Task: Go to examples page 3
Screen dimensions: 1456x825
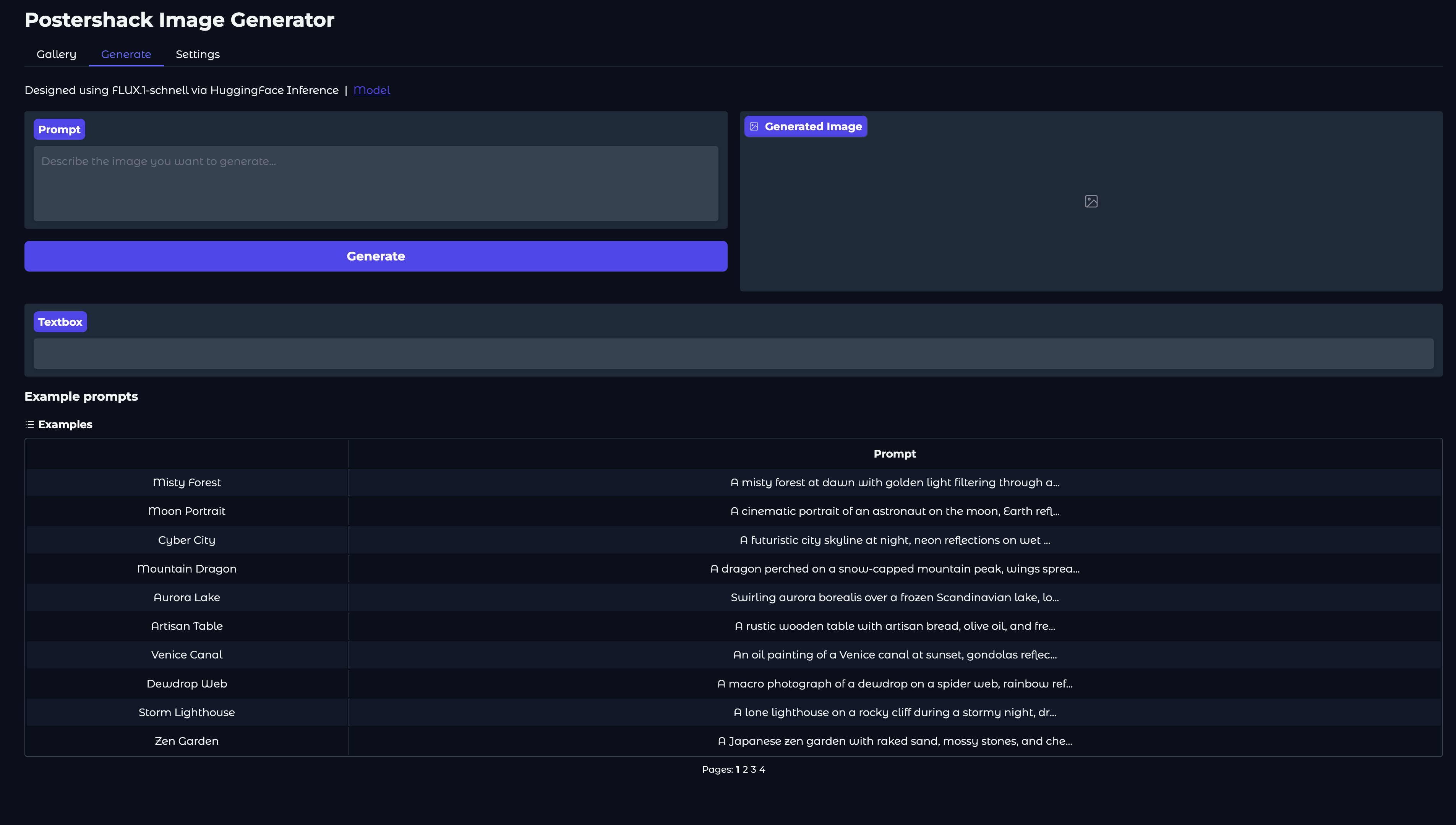Action: point(753,770)
